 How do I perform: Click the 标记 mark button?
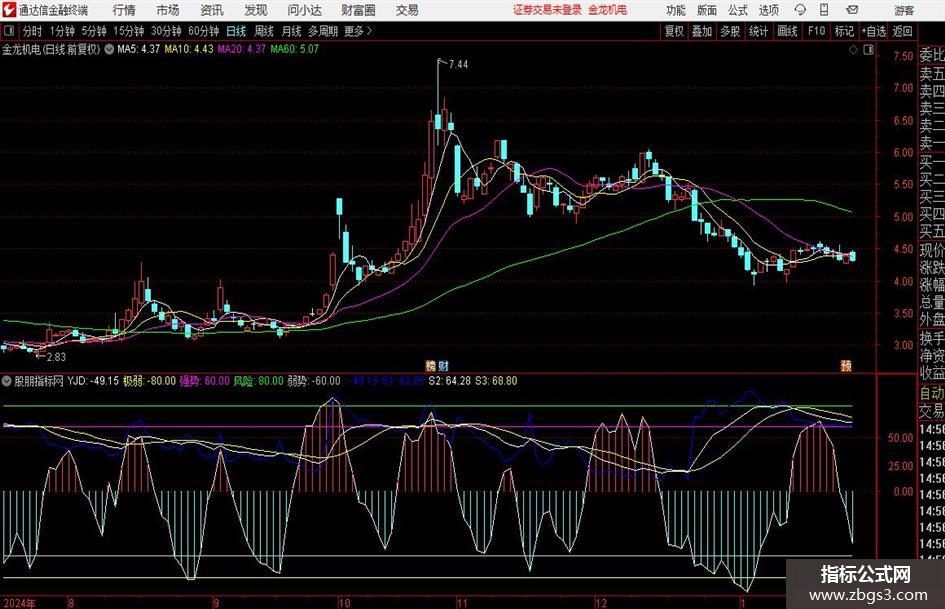844,31
